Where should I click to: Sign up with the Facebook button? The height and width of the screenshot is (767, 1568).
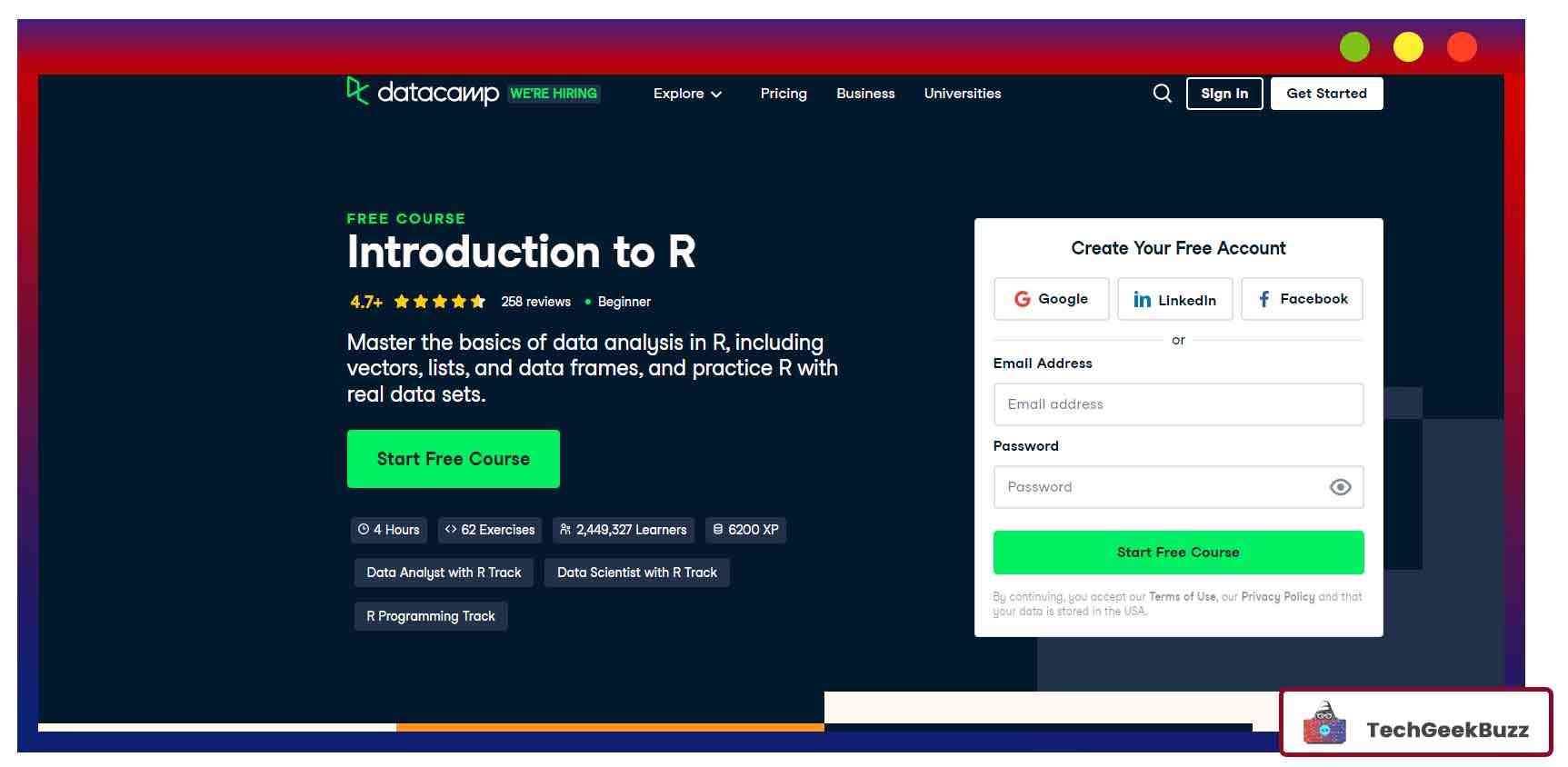pyautogui.click(x=1302, y=299)
